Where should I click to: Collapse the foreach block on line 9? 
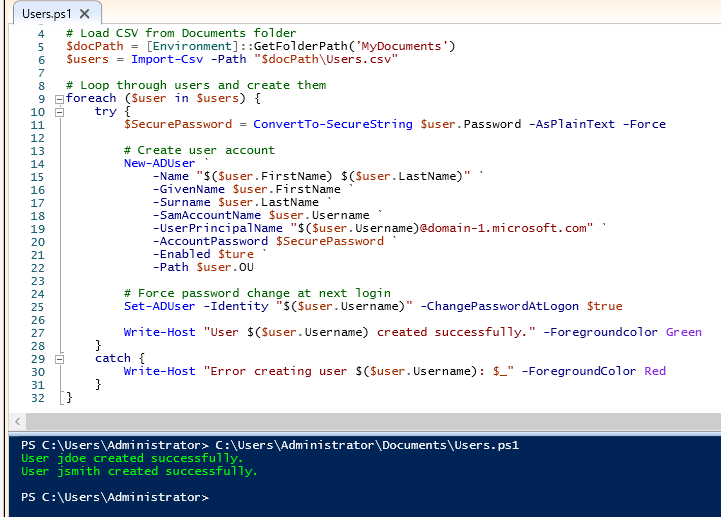tap(58, 99)
